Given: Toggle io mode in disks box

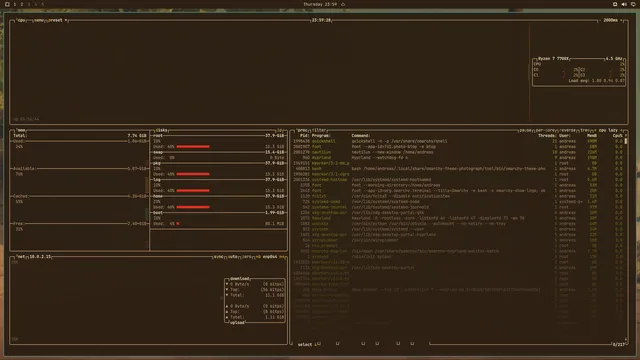Looking at the screenshot, I should click(x=280, y=130).
